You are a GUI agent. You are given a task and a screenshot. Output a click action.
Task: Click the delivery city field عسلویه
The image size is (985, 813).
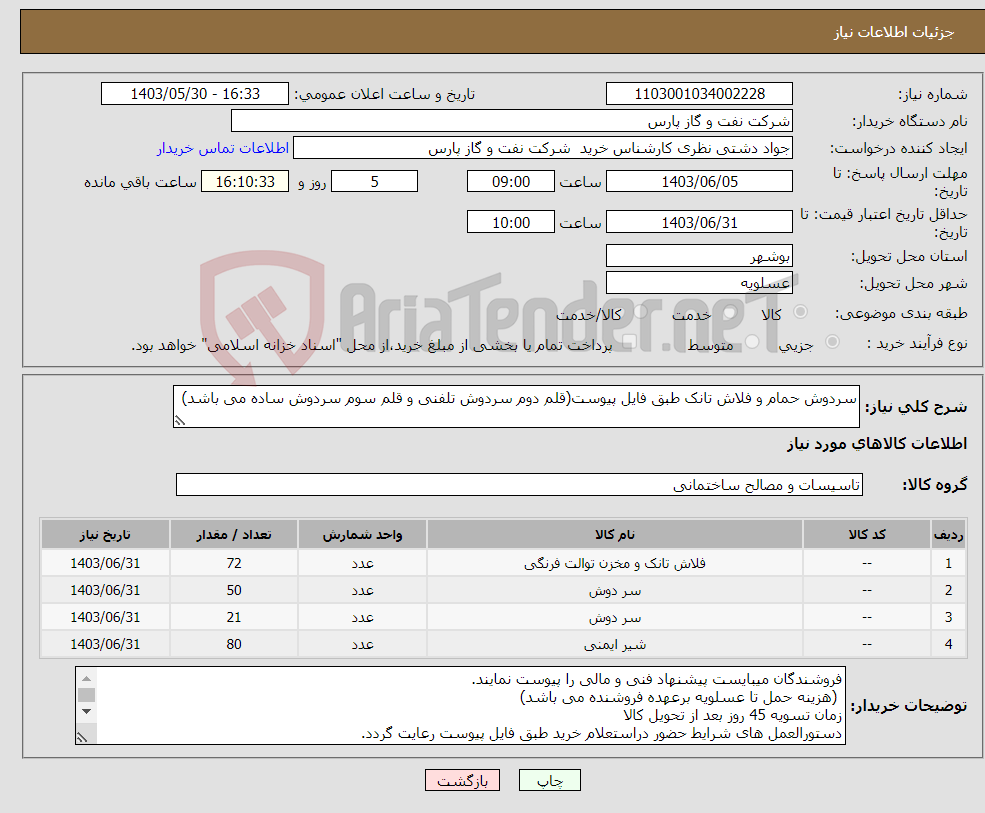point(699,283)
